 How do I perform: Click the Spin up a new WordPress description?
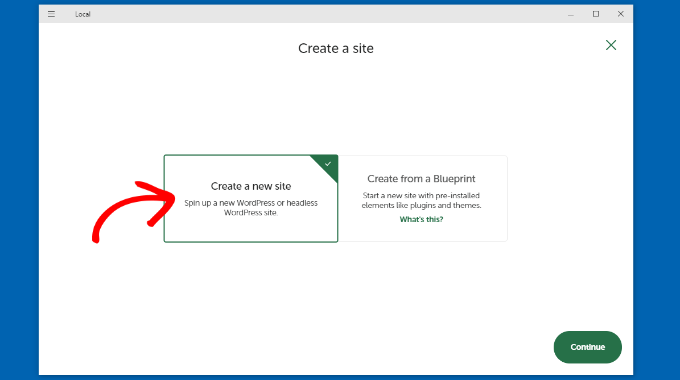(251, 208)
